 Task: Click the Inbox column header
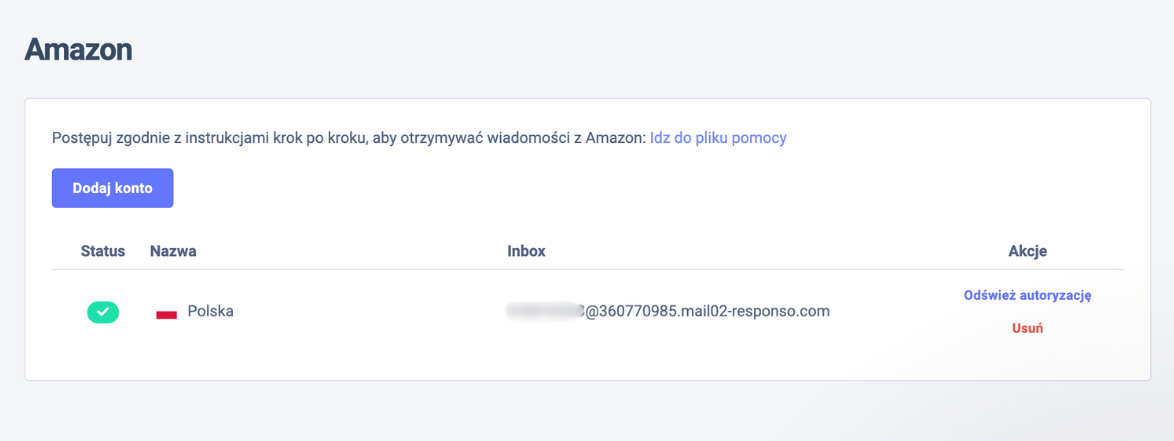(526, 251)
